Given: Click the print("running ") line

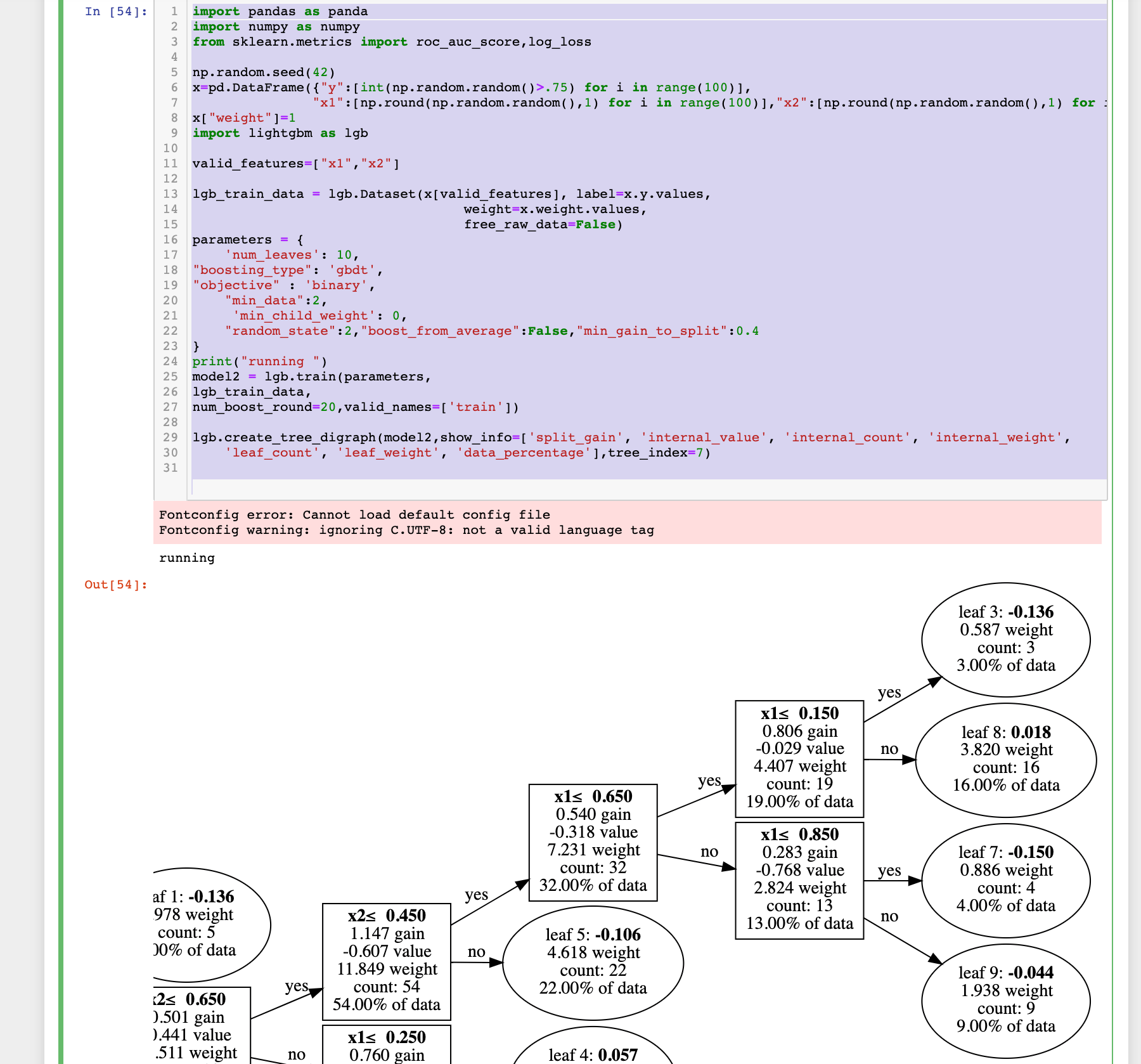Looking at the screenshot, I should tap(260, 361).
